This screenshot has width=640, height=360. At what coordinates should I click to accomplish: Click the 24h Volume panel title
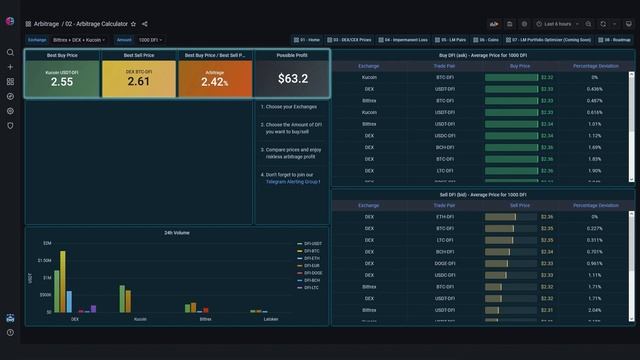(177, 233)
